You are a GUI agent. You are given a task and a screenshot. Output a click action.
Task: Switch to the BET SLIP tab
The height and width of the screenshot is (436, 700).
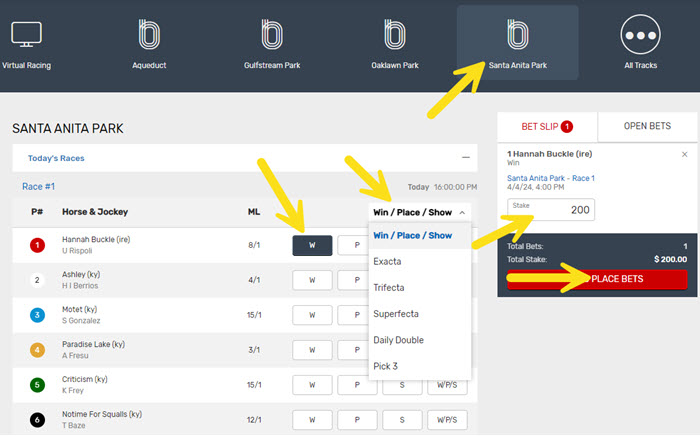click(x=547, y=127)
